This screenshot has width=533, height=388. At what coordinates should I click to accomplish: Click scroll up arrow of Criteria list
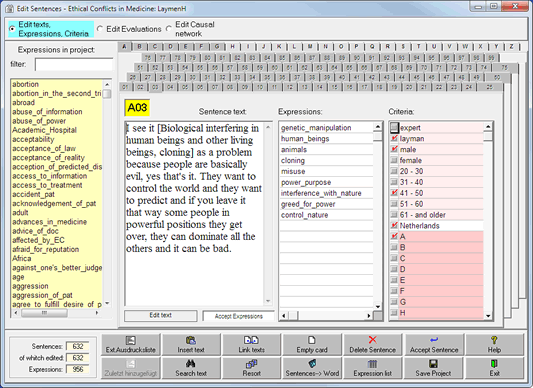[488, 127]
